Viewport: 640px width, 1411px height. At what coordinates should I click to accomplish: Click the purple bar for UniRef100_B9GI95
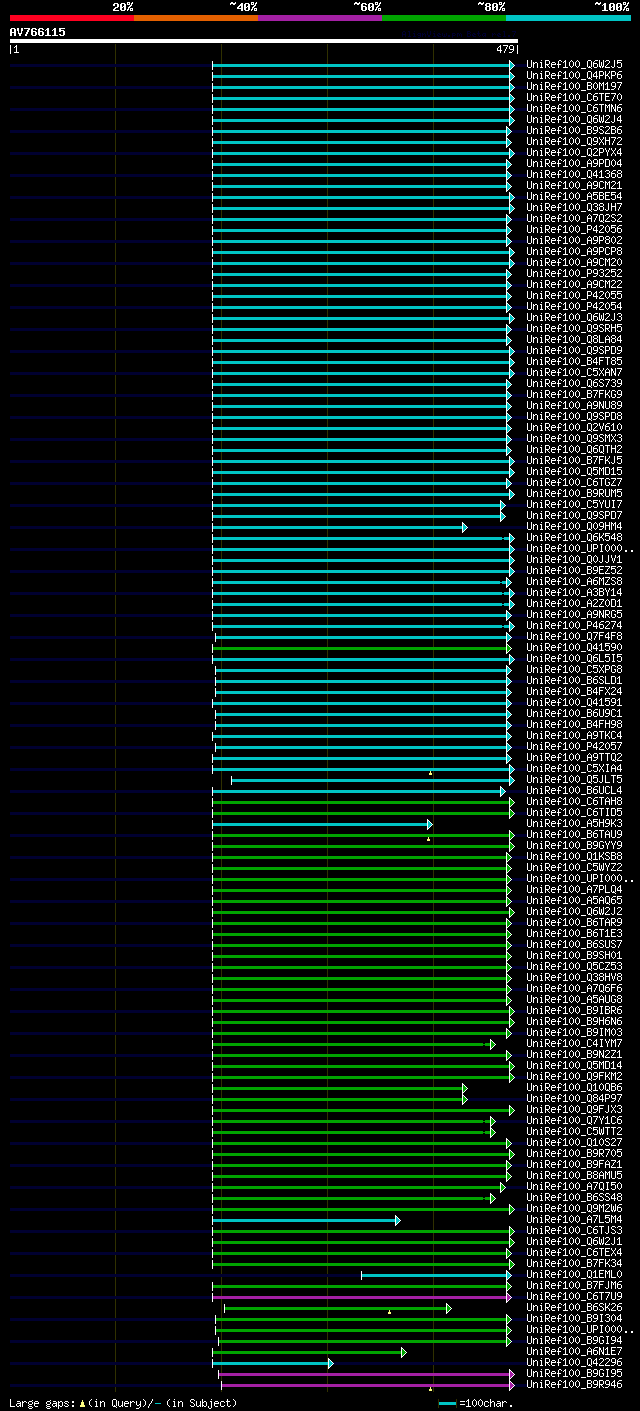coord(366,1374)
